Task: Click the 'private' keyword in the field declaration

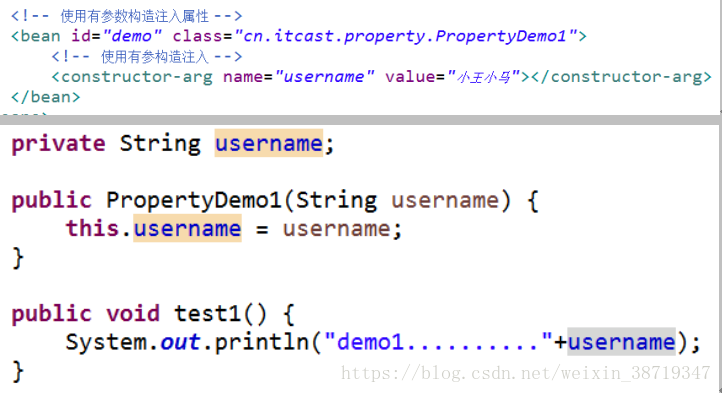Action: click(x=58, y=143)
